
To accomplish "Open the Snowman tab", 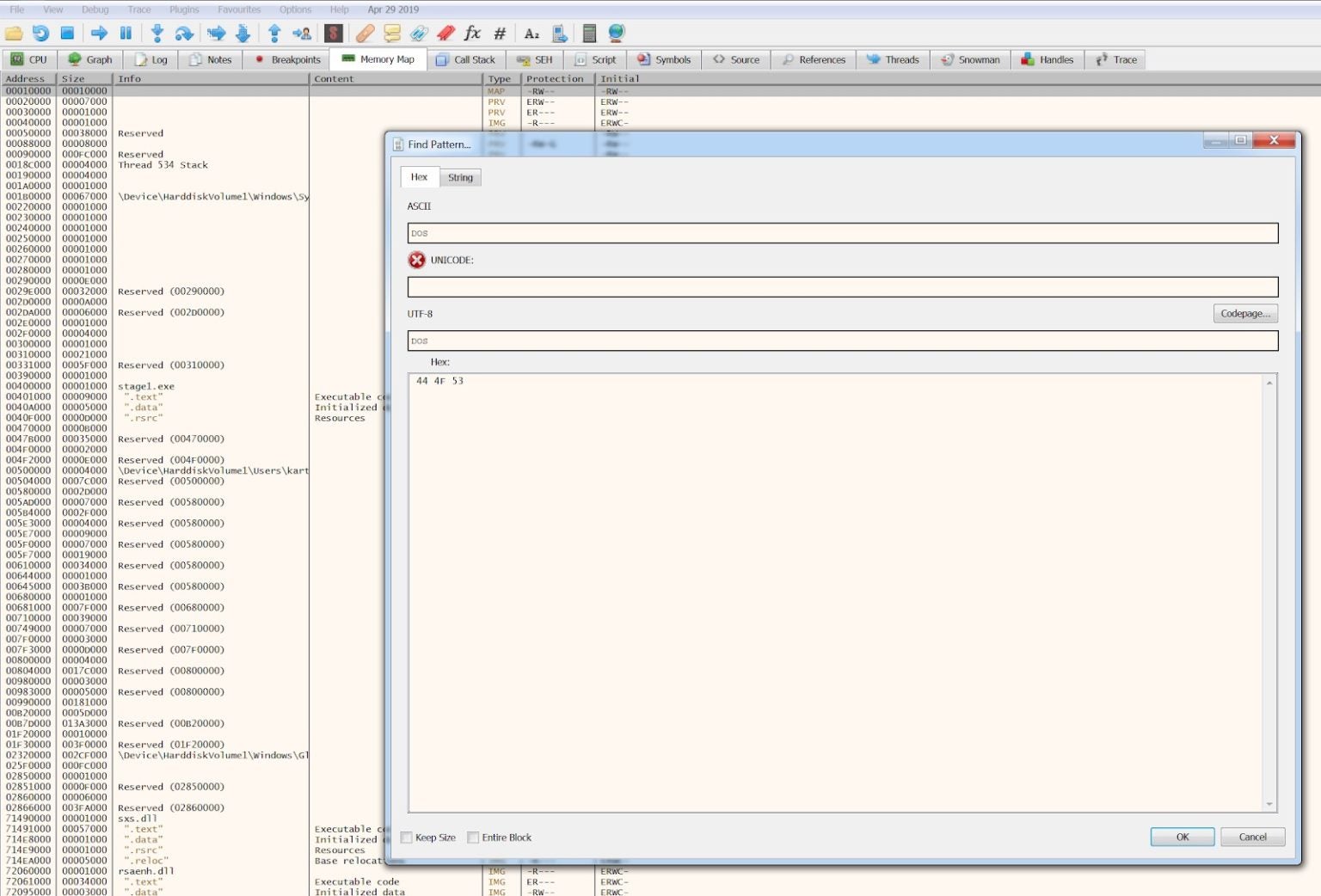I will point(970,60).
